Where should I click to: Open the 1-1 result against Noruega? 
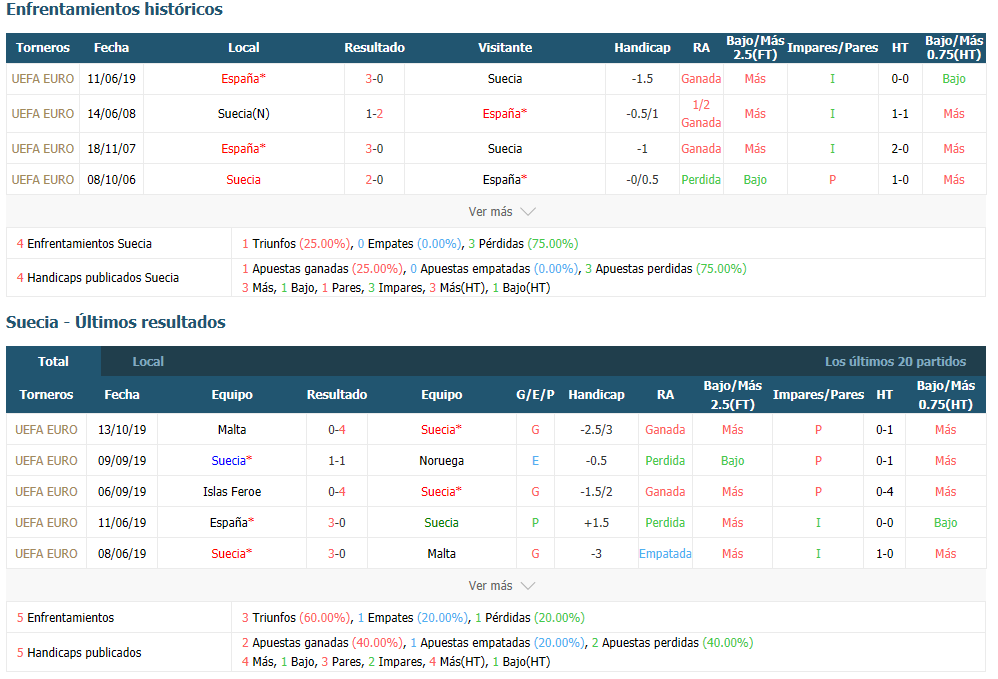(337, 461)
